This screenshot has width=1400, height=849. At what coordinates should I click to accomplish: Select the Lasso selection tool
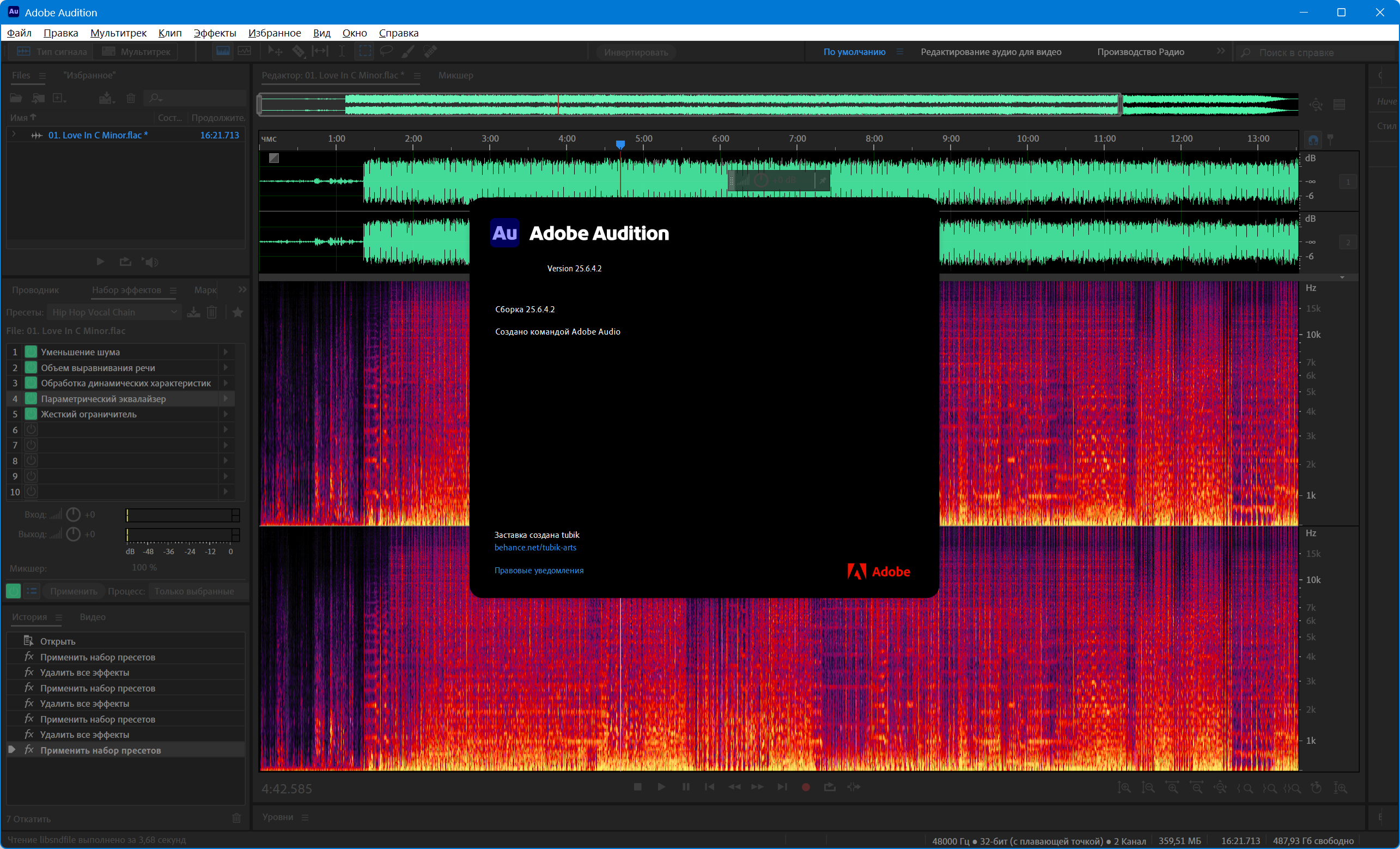[x=386, y=51]
